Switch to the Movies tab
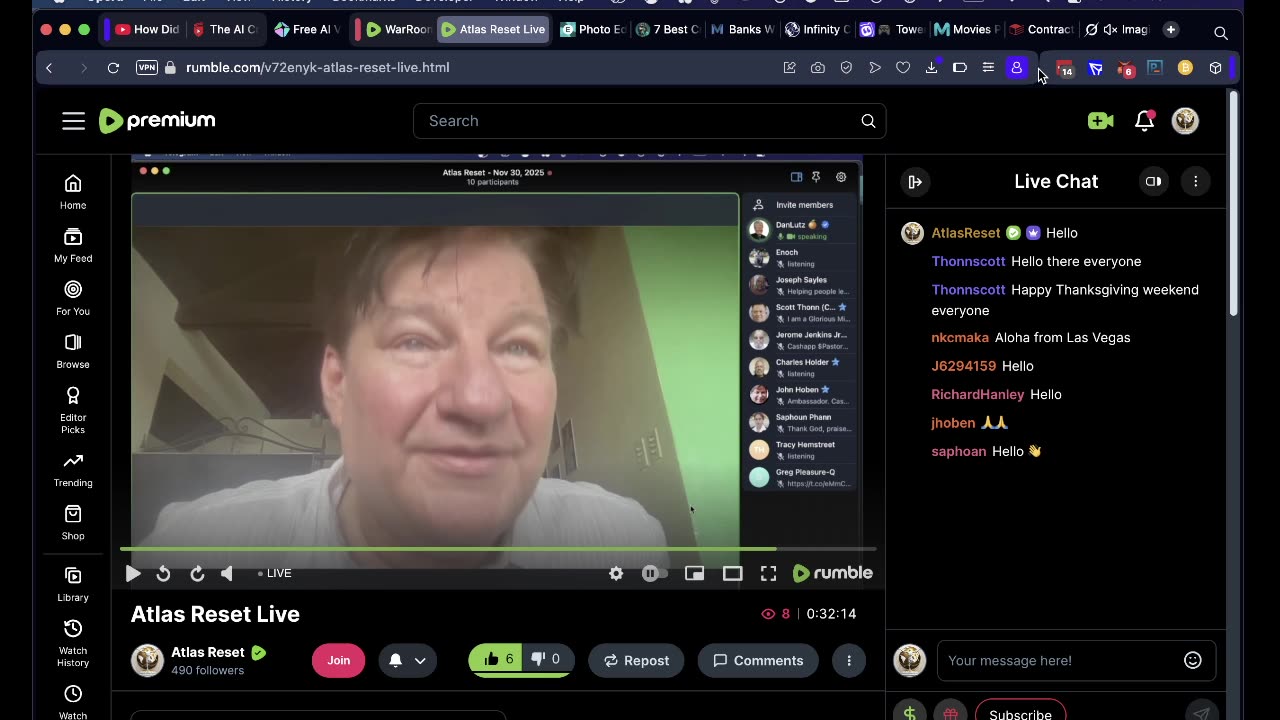 [x=966, y=29]
